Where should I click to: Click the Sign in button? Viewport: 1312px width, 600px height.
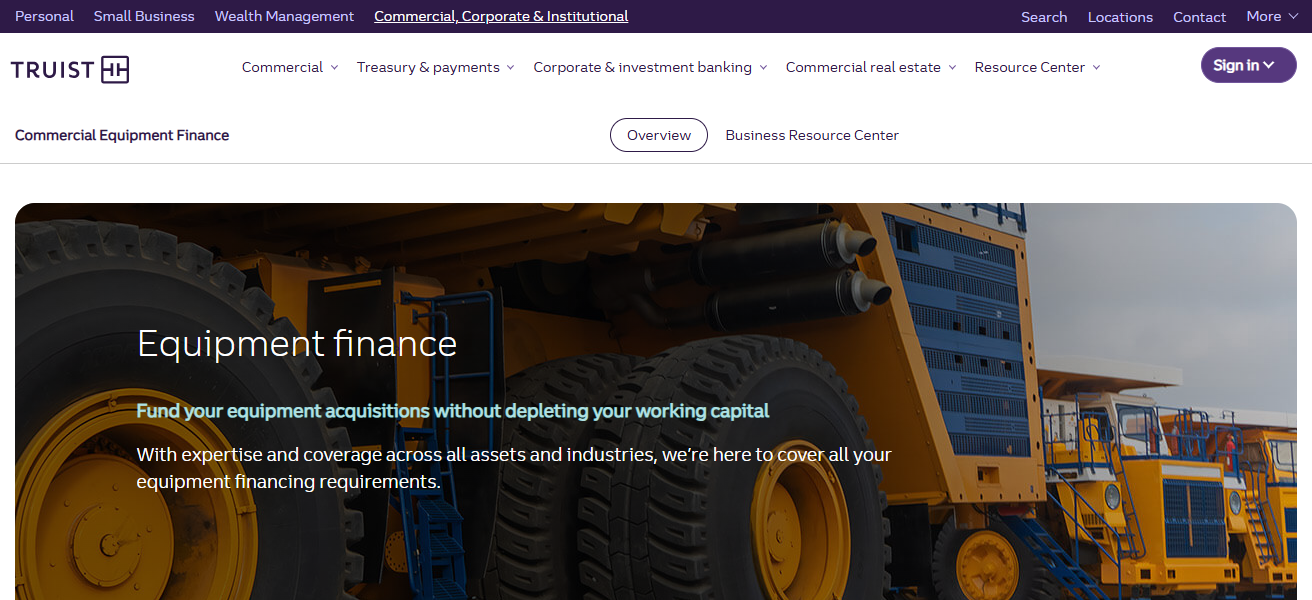(1240, 64)
